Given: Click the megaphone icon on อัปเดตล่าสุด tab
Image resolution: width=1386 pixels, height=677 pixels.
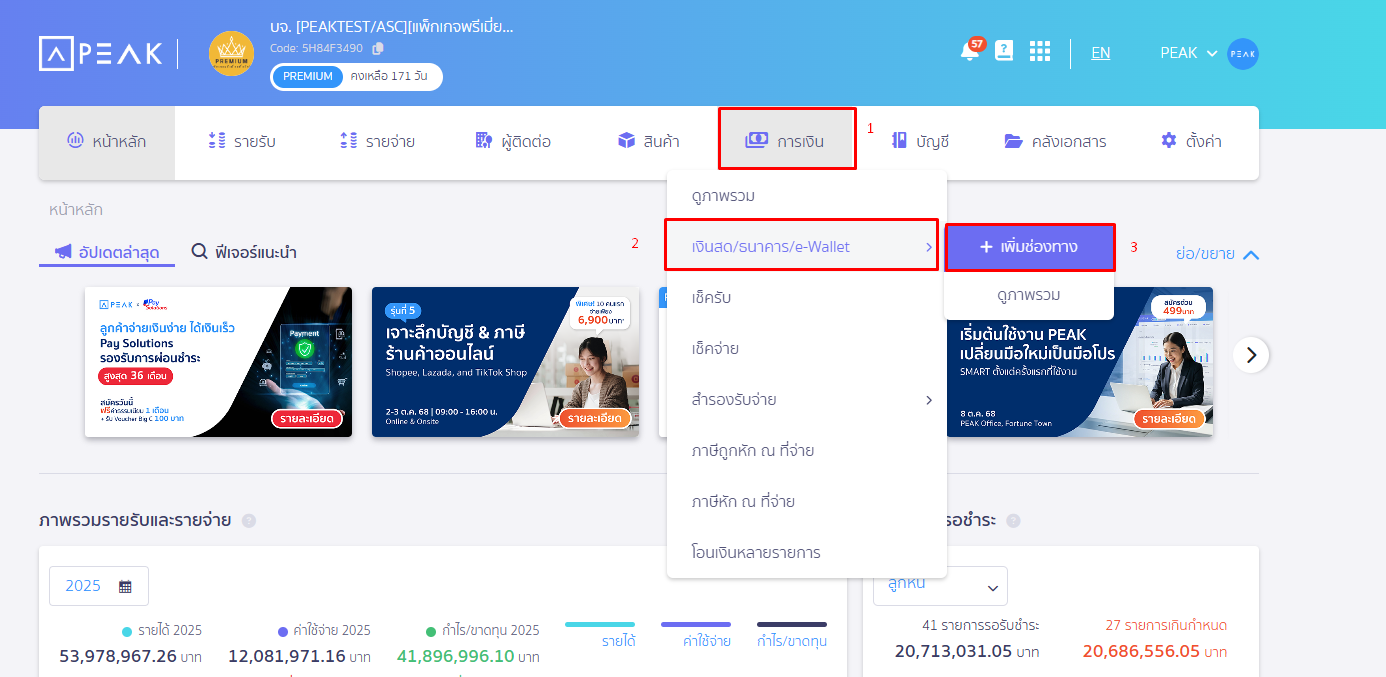Looking at the screenshot, I should pos(62,253).
